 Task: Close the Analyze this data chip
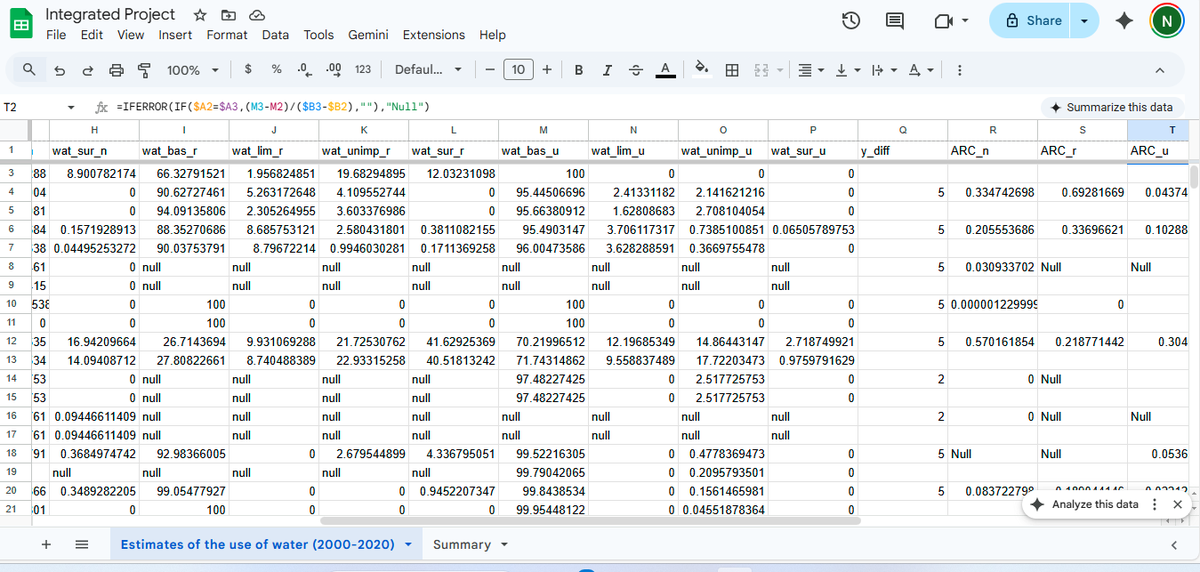pos(1176,504)
